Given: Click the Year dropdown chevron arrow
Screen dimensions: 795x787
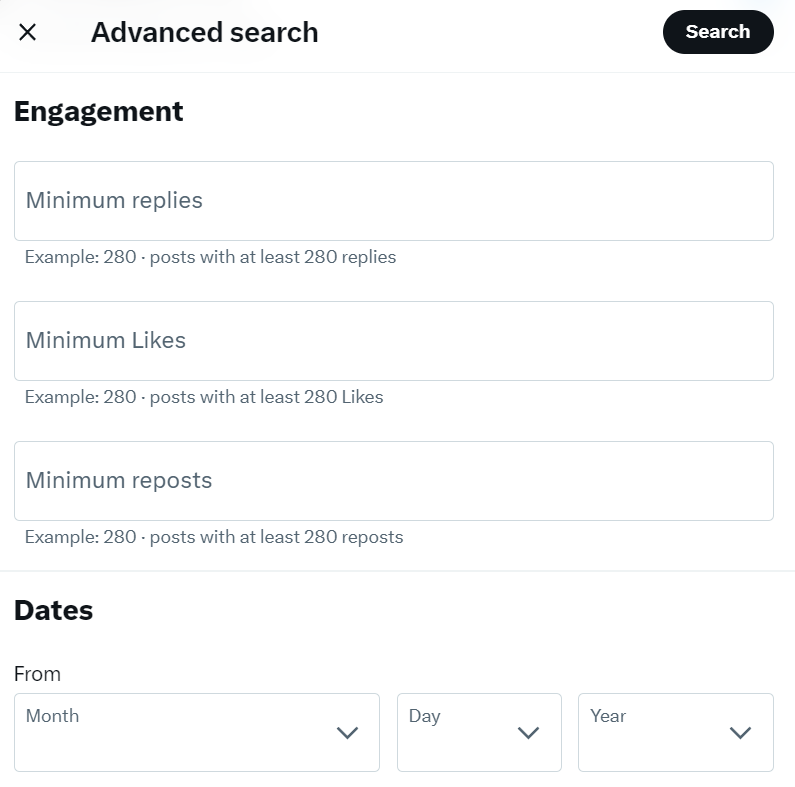Looking at the screenshot, I should [x=740, y=733].
